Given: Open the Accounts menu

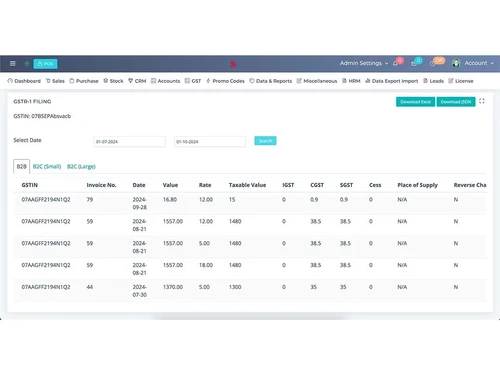Looking at the screenshot, I should click(165, 81).
